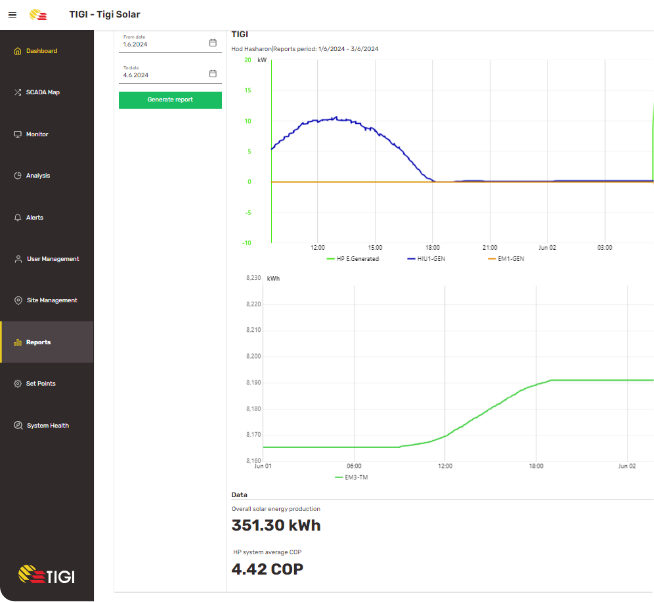The width and height of the screenshot is (654, 602).
Task: Click the SCADA Map shuffle icon
Action: click(x=17, y=92)
